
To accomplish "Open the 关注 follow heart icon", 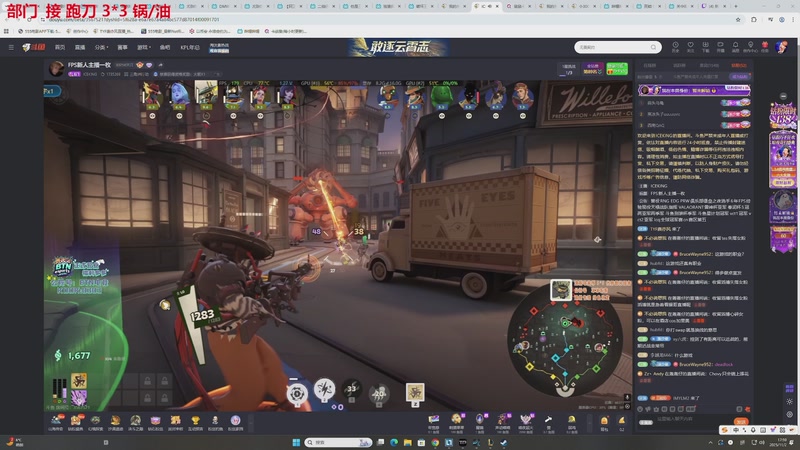I will 690,47.
